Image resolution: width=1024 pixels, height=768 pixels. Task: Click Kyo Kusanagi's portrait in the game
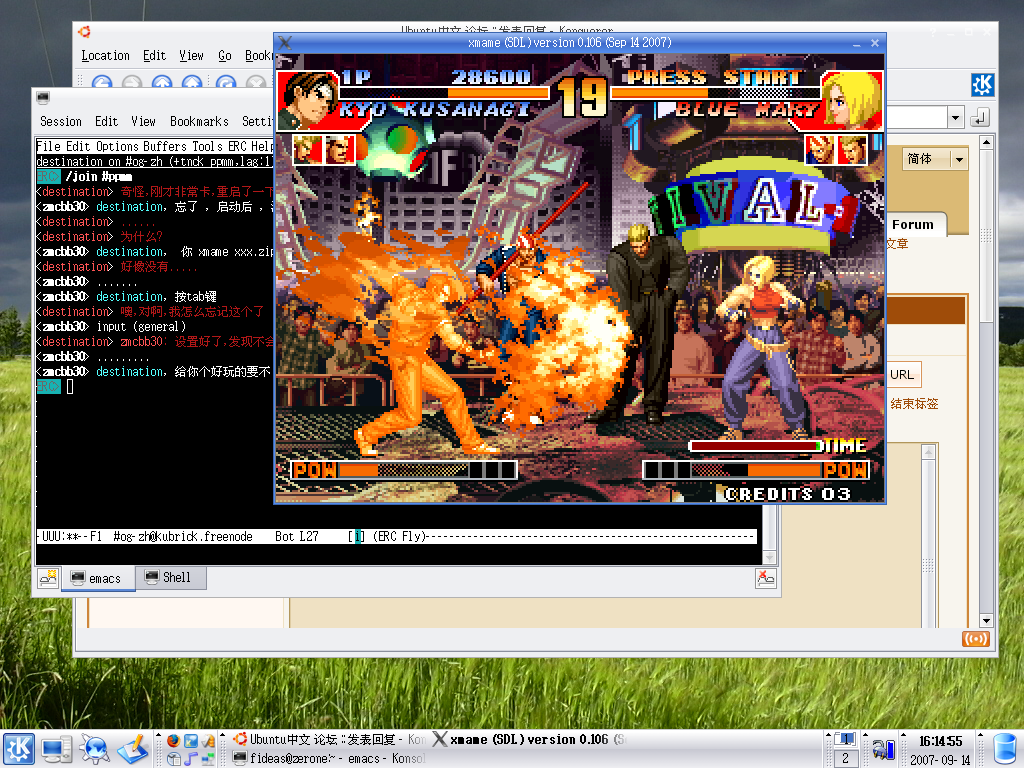[x=306, y=101]
